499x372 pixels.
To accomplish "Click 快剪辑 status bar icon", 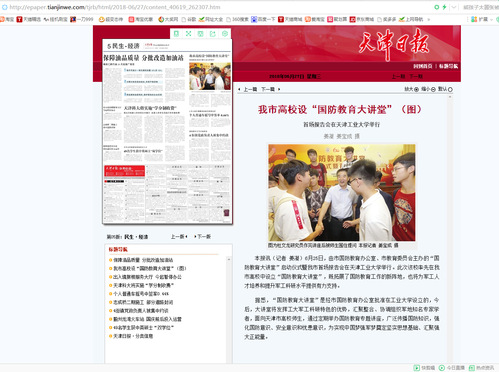I will pyautogui.click(x=417, y=368).
